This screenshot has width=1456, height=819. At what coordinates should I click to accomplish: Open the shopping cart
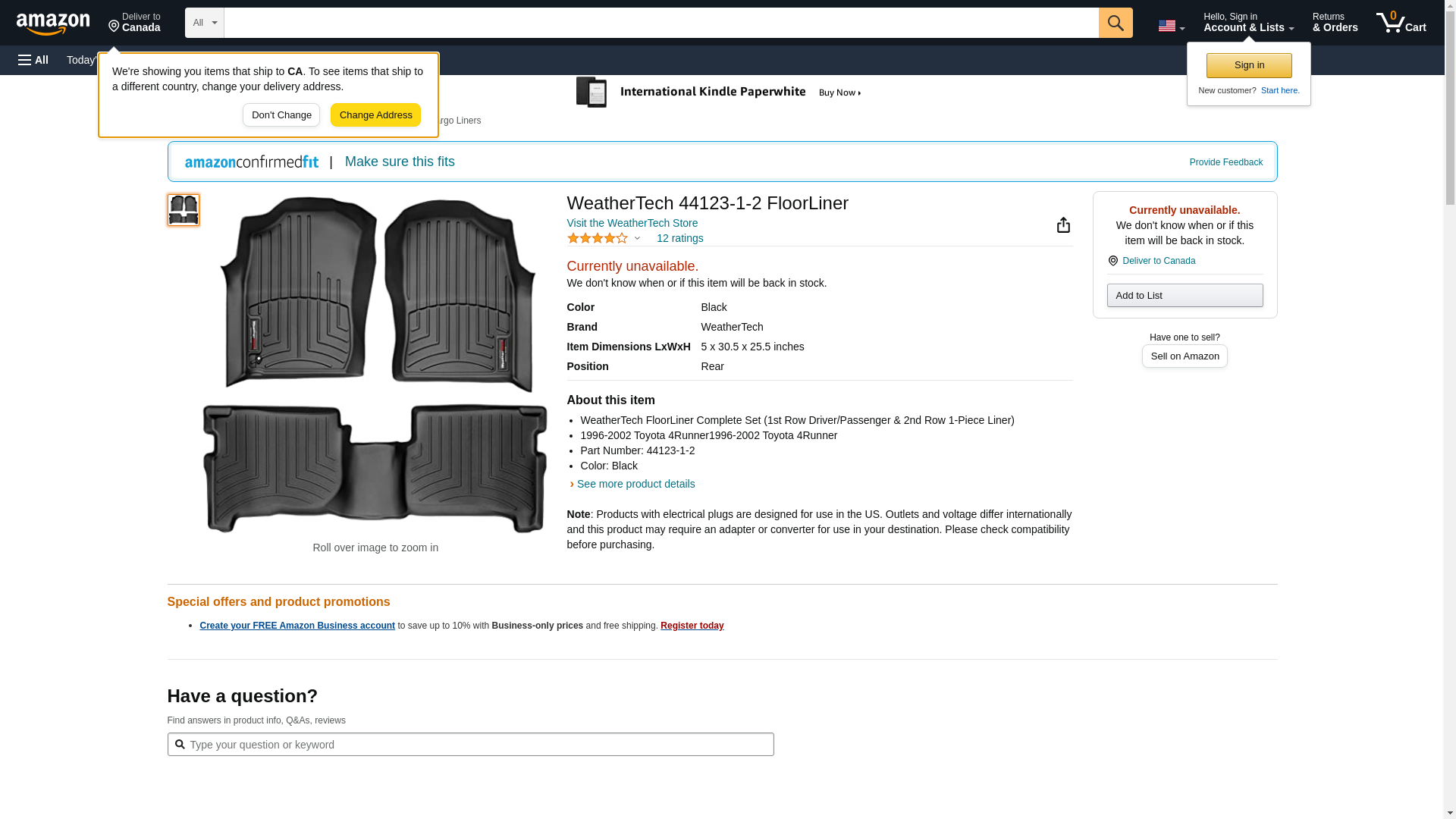tap(1401, 23)
